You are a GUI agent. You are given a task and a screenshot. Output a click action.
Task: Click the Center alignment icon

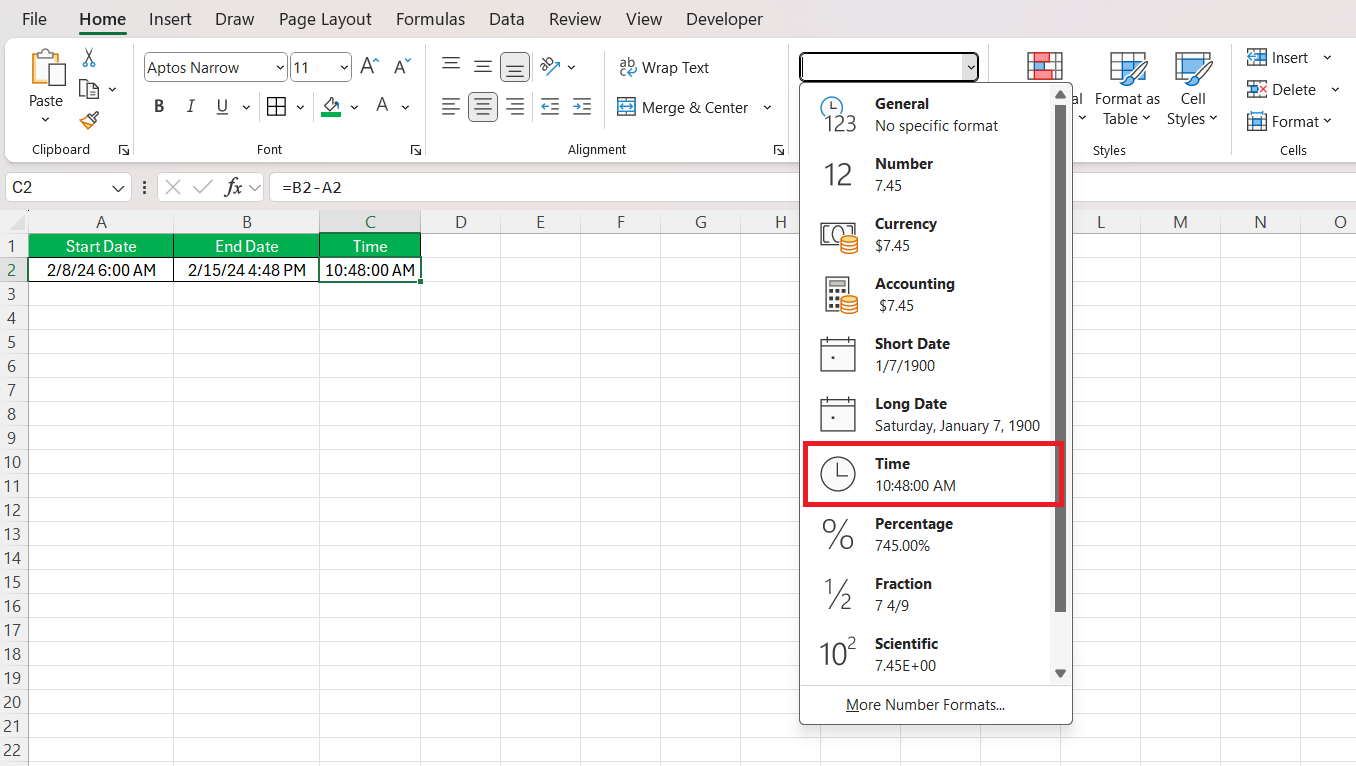pyautogui.click(x=483, y=107)
